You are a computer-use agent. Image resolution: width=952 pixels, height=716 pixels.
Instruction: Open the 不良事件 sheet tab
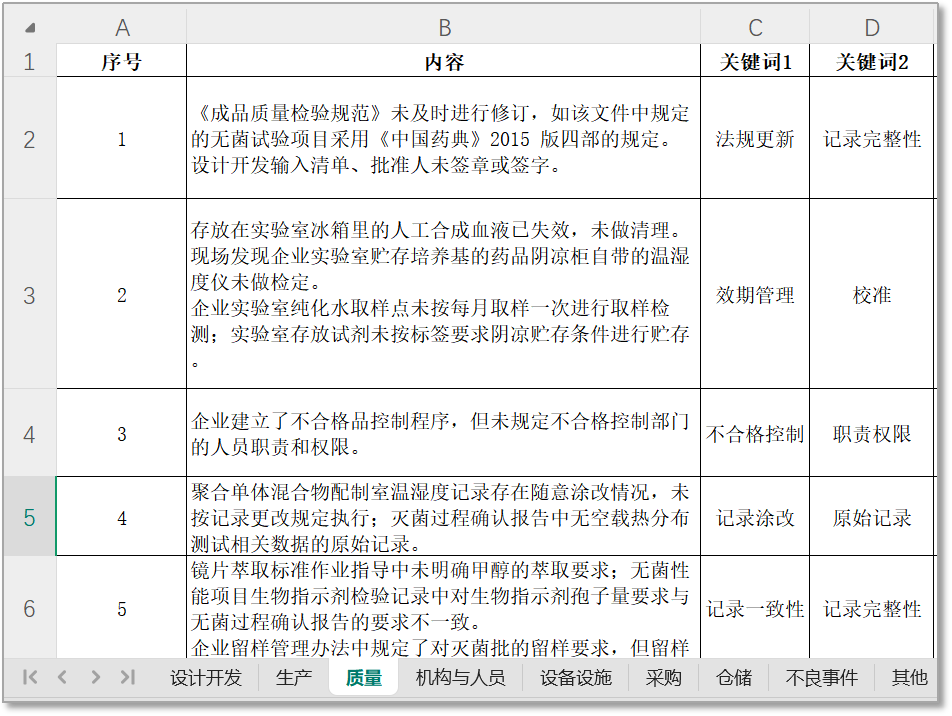coord(822,677)
